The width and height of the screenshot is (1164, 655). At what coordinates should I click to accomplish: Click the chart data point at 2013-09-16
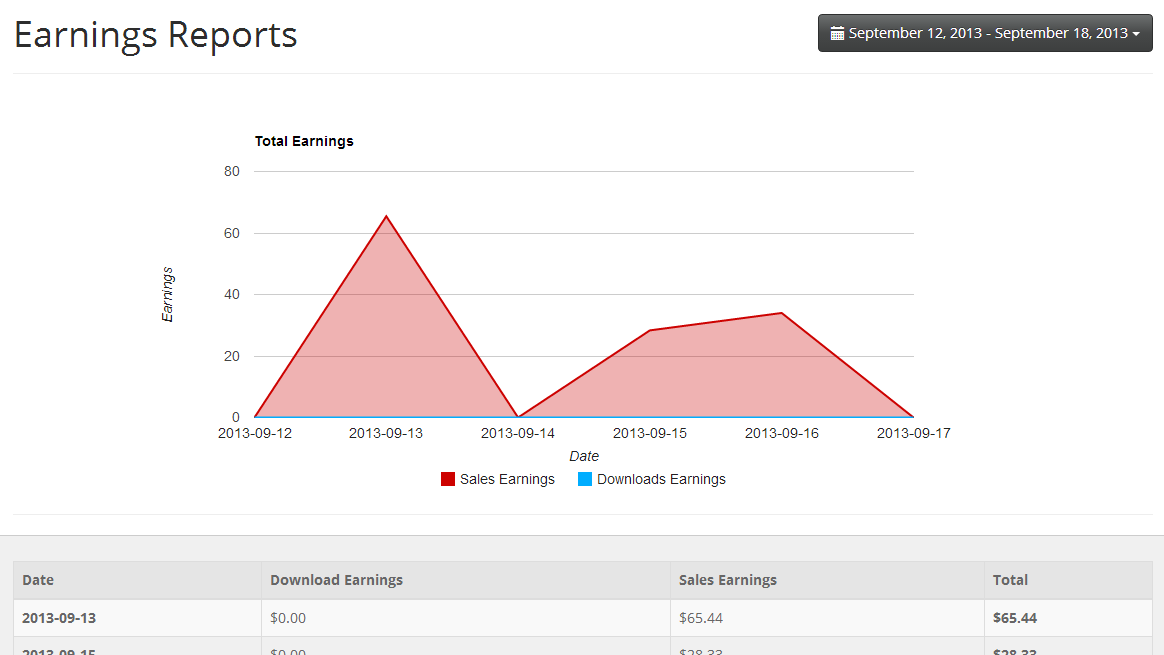[782, 313]
